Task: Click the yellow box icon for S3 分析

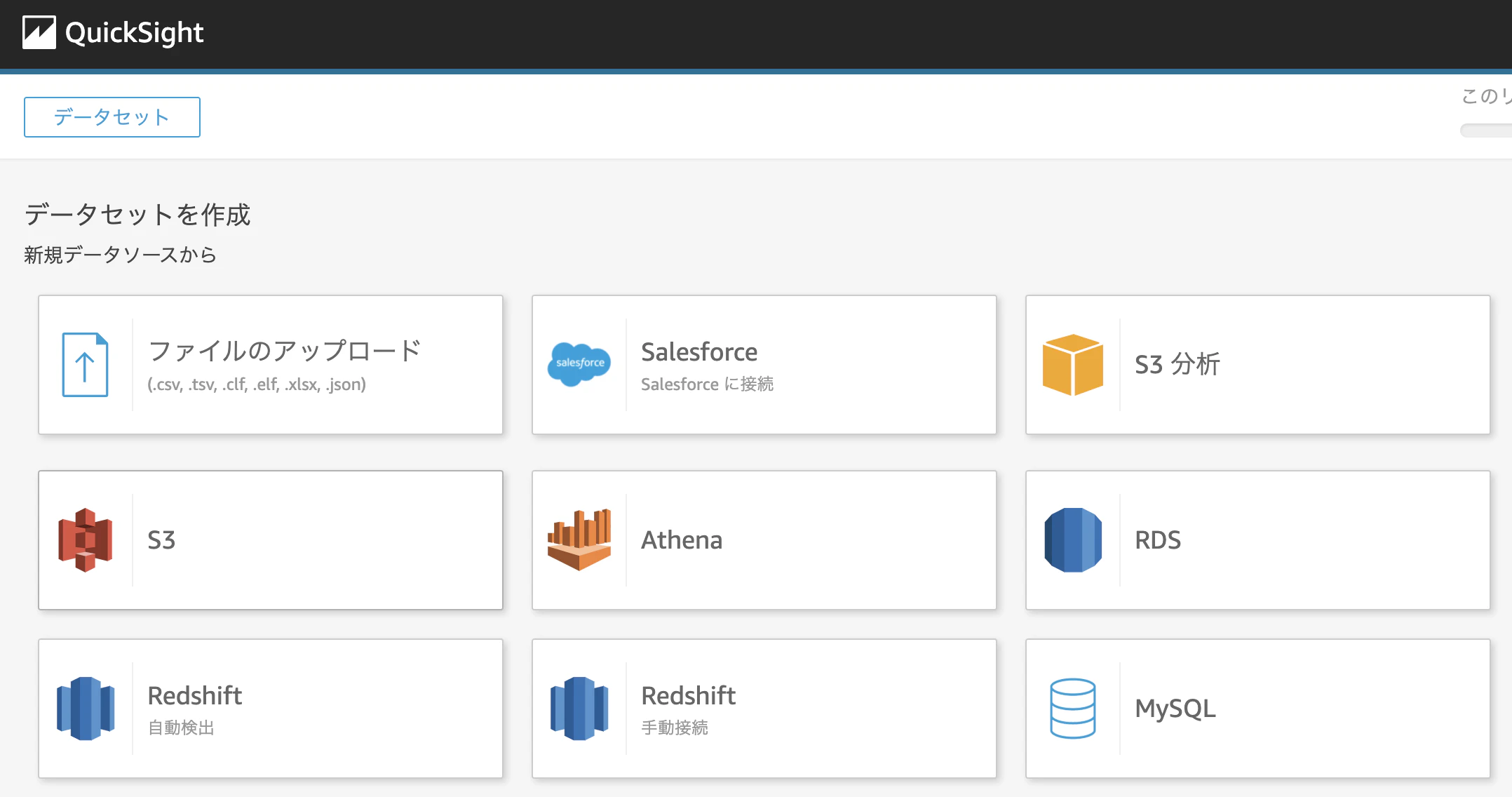Action: click(1073, 365)
